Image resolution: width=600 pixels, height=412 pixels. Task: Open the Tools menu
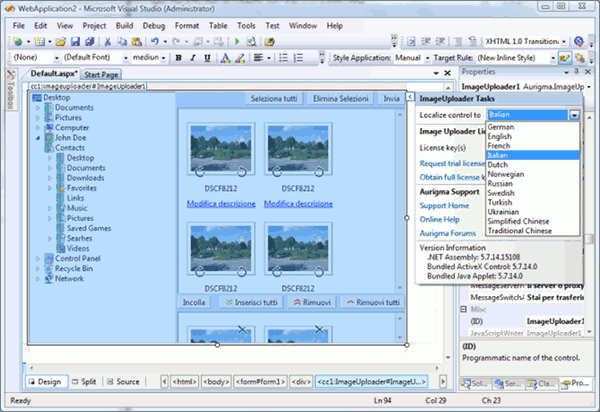(246, 26)
